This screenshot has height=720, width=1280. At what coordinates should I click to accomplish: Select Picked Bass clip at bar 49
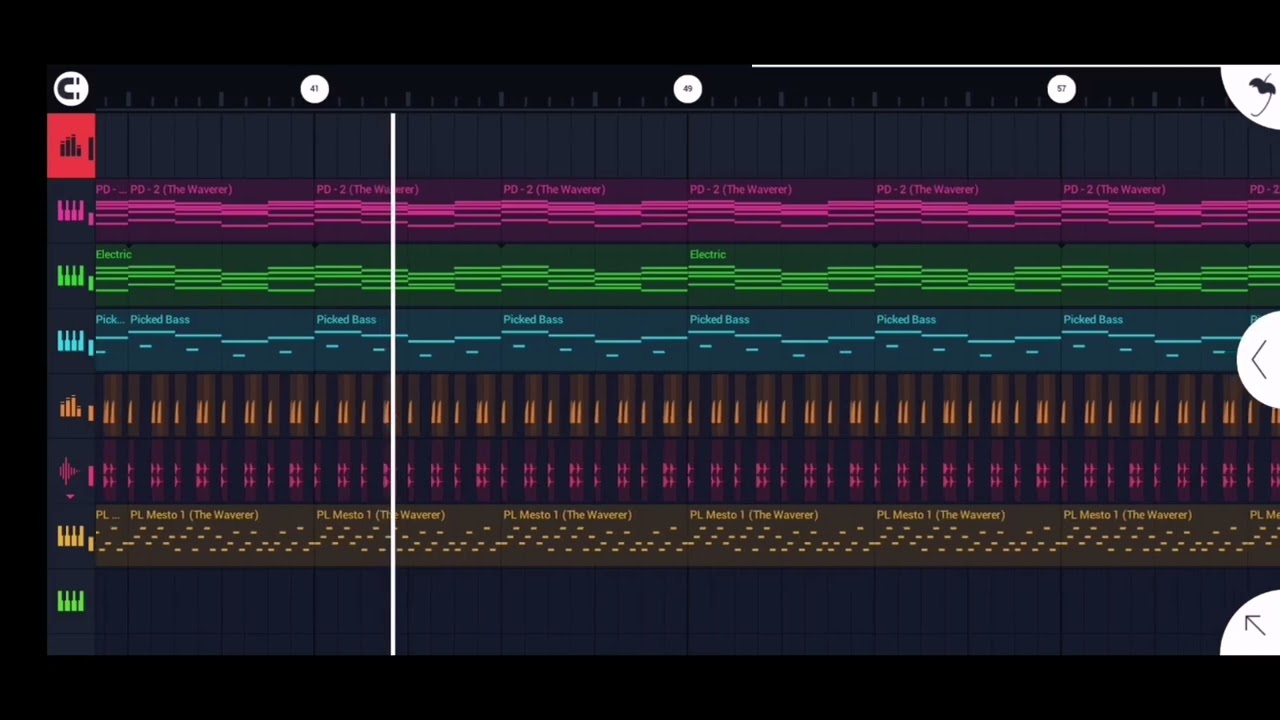click(x=781, y=341)
